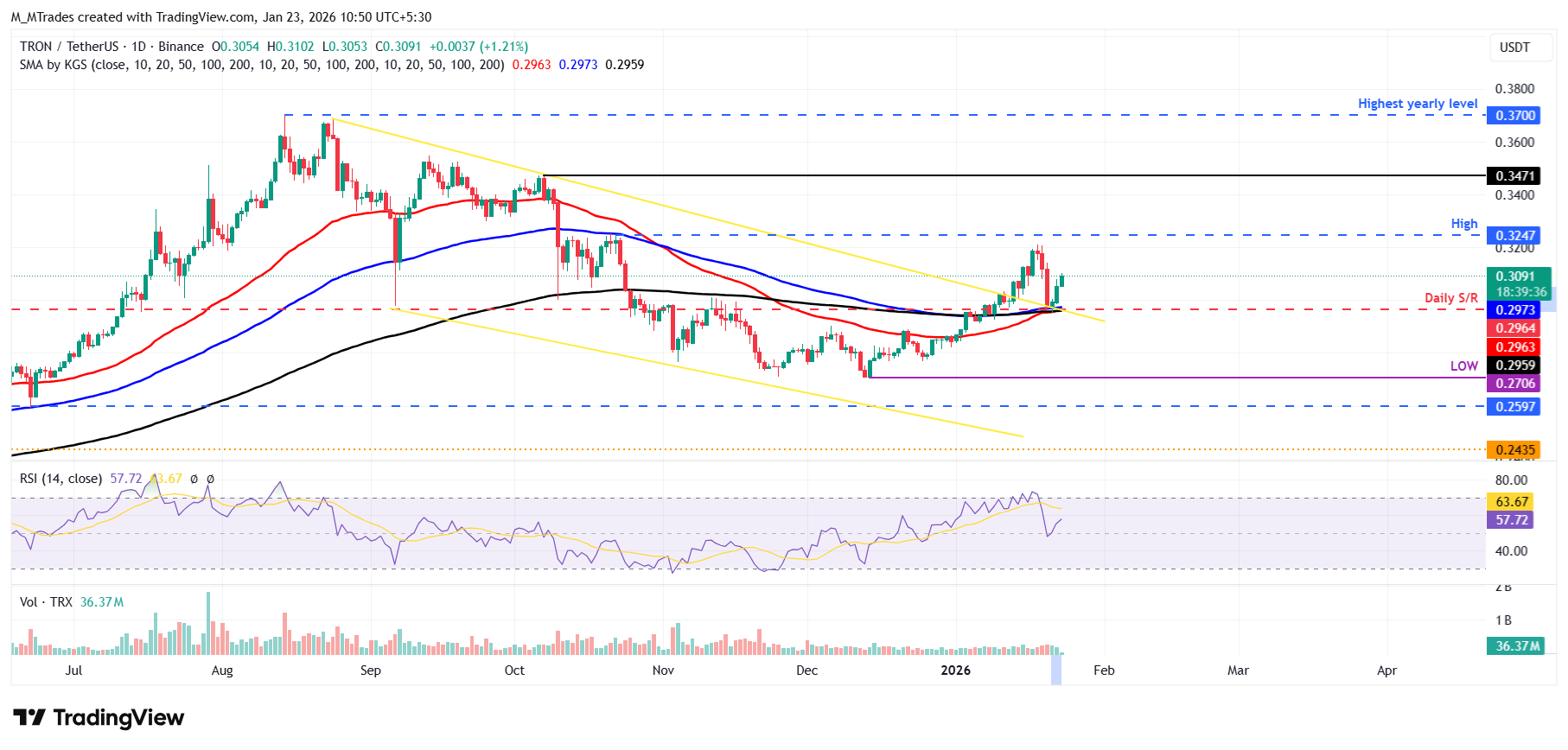Click the 36.37M volume value tag
Screen dimensions: 1568x750
pos(1516,645)
